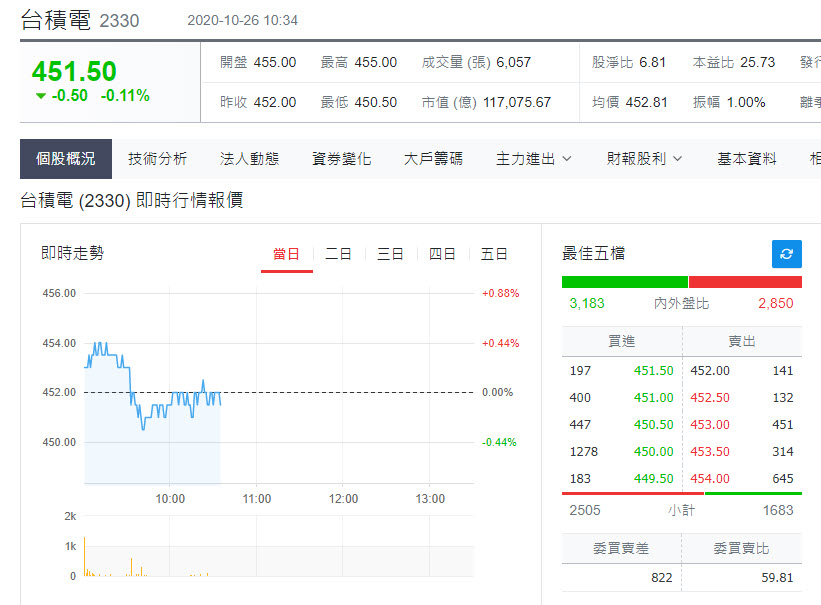
Task: Click bid price 449.50
Action: [x=653, y=479]
